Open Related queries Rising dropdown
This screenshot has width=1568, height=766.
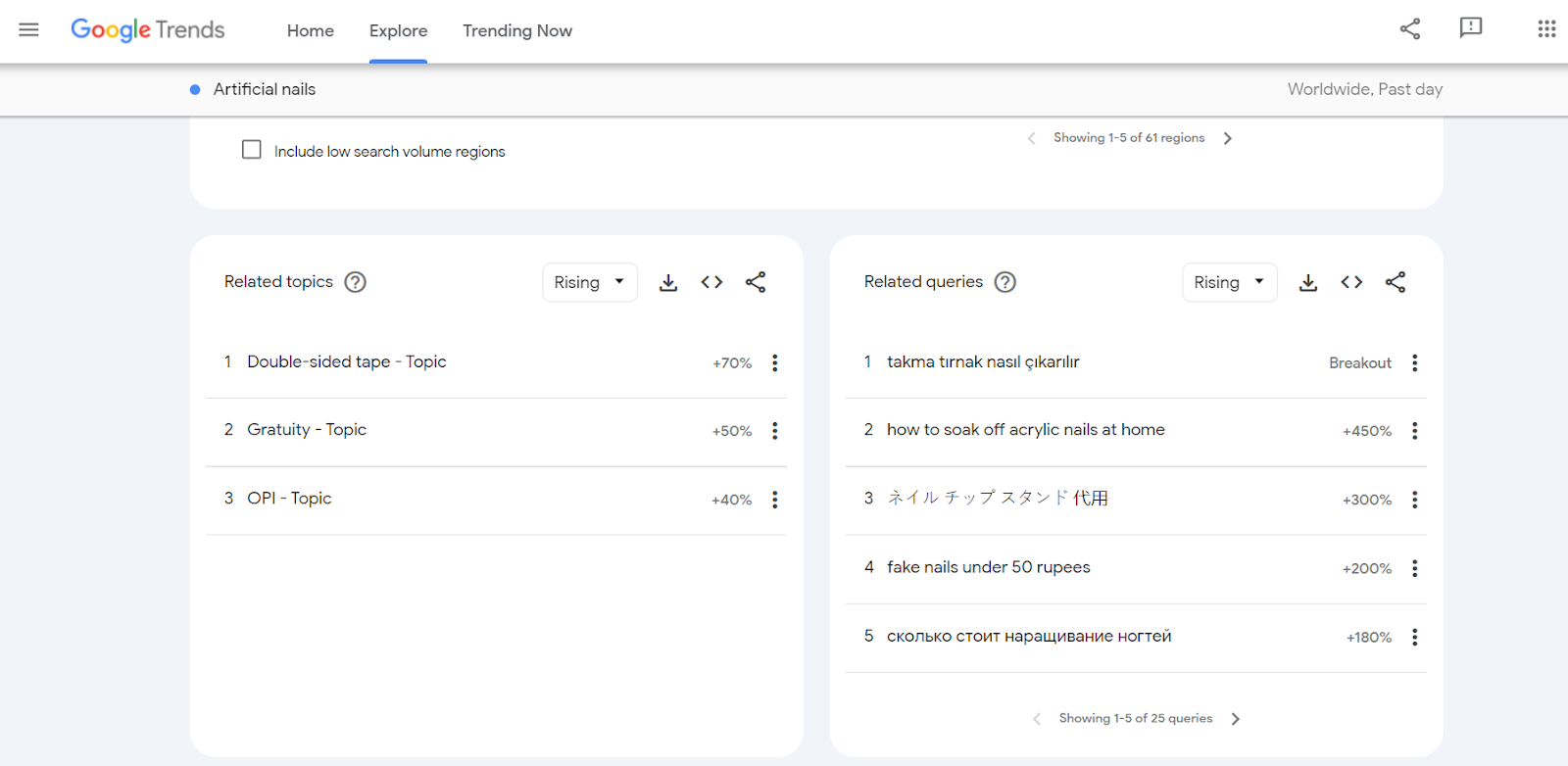pos(1230,282)
